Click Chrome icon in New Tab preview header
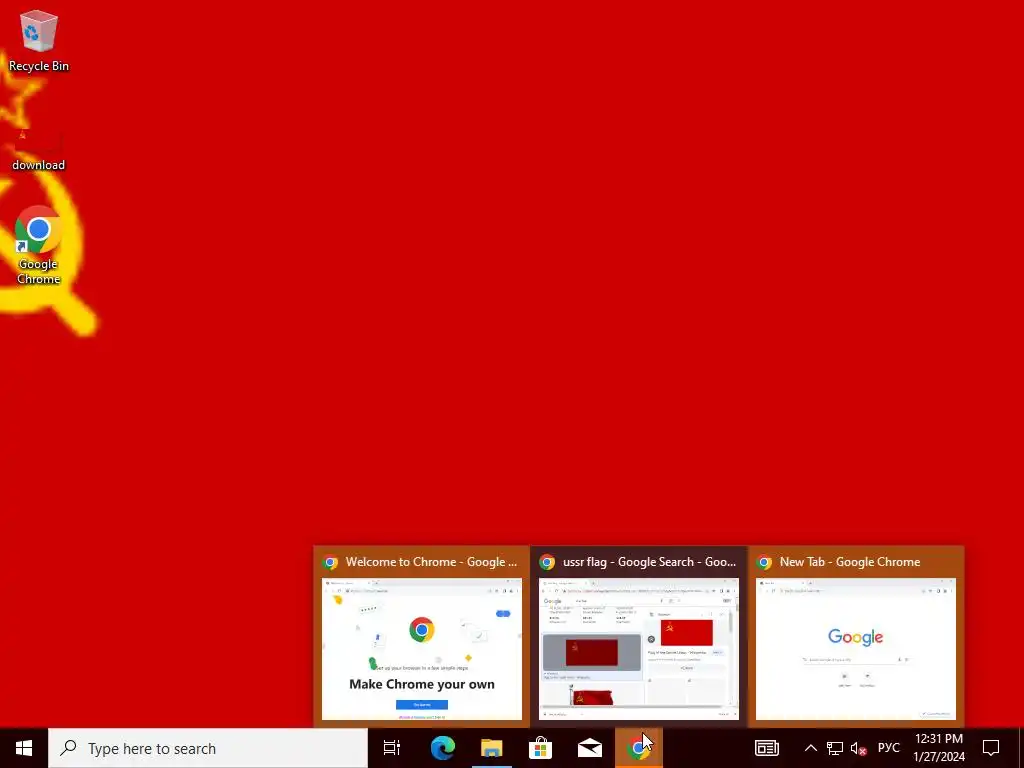Viewport: 1024px width, 768px height. [x=764, y=562]
